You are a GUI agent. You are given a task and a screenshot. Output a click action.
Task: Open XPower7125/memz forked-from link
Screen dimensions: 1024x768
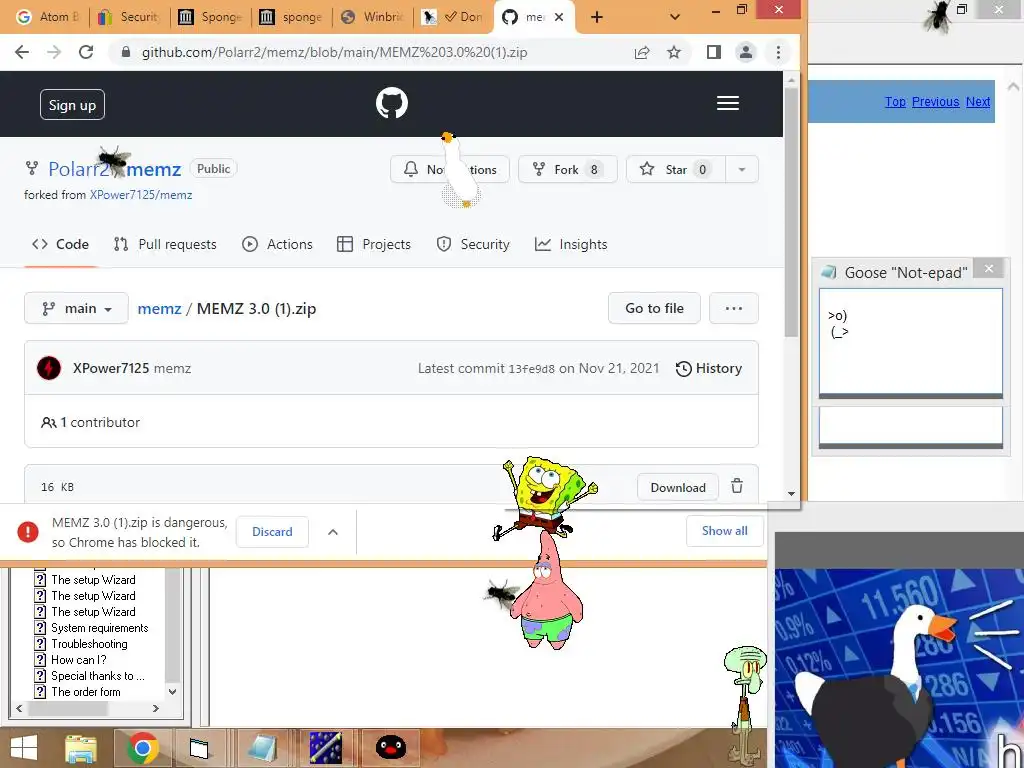(x=141, y=195)
